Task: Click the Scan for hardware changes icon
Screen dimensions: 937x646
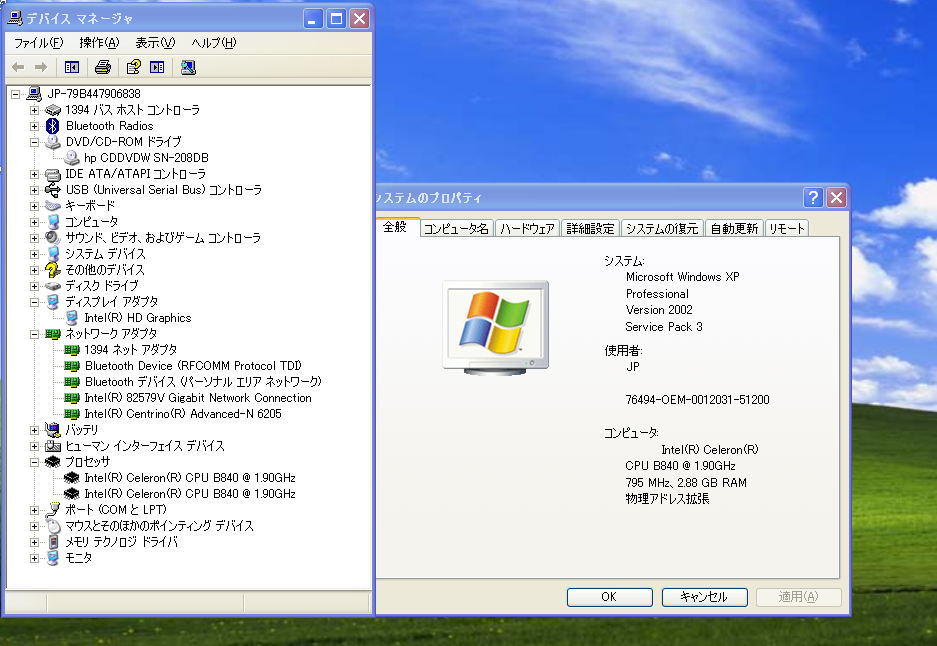Action: pyautogui.click(x=188, y=68)
